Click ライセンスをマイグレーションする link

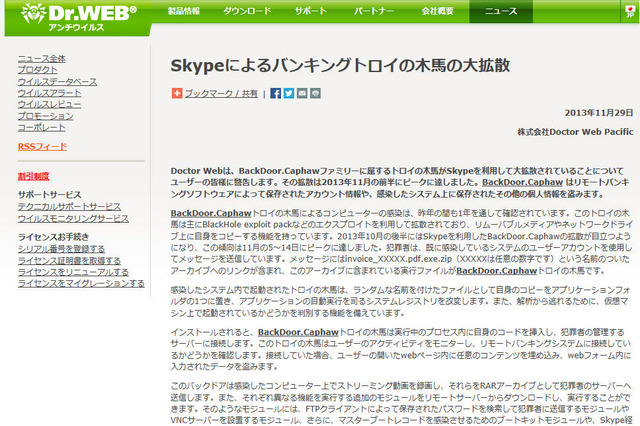coord(81,283)
